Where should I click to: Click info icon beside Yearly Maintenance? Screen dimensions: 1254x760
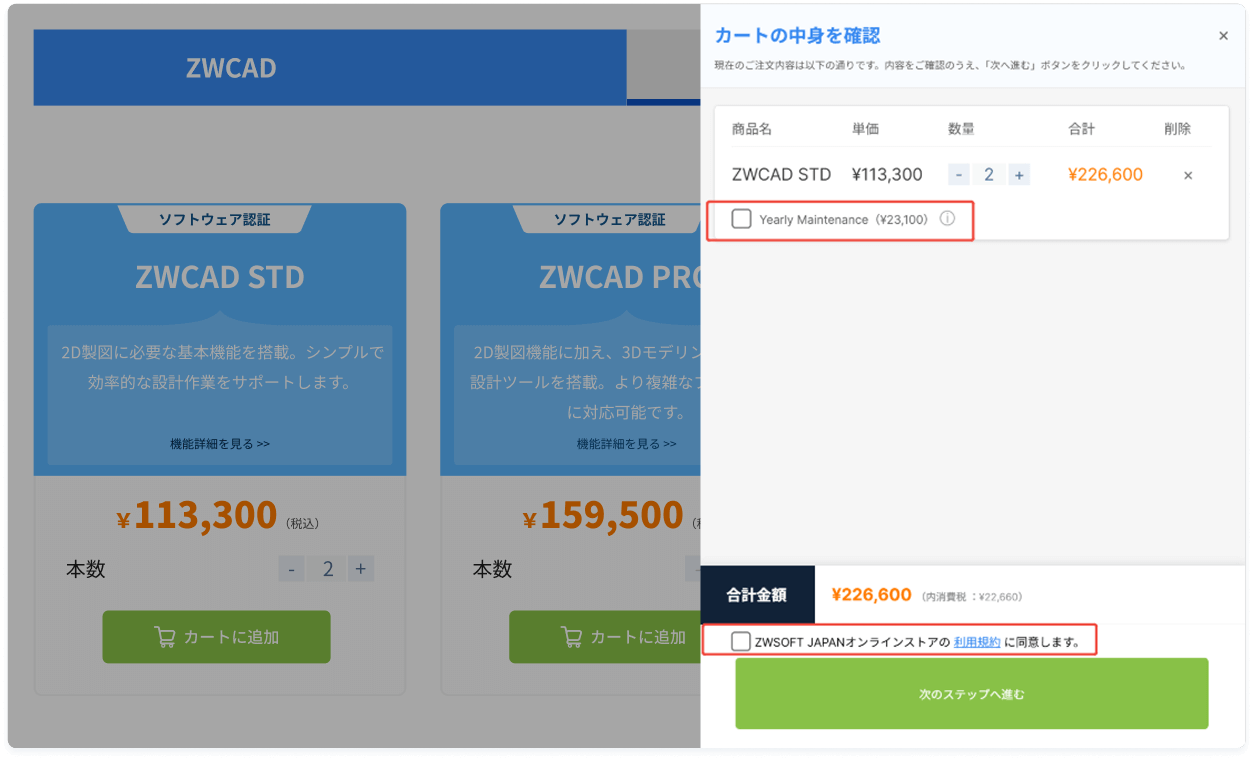coord(947,219)
